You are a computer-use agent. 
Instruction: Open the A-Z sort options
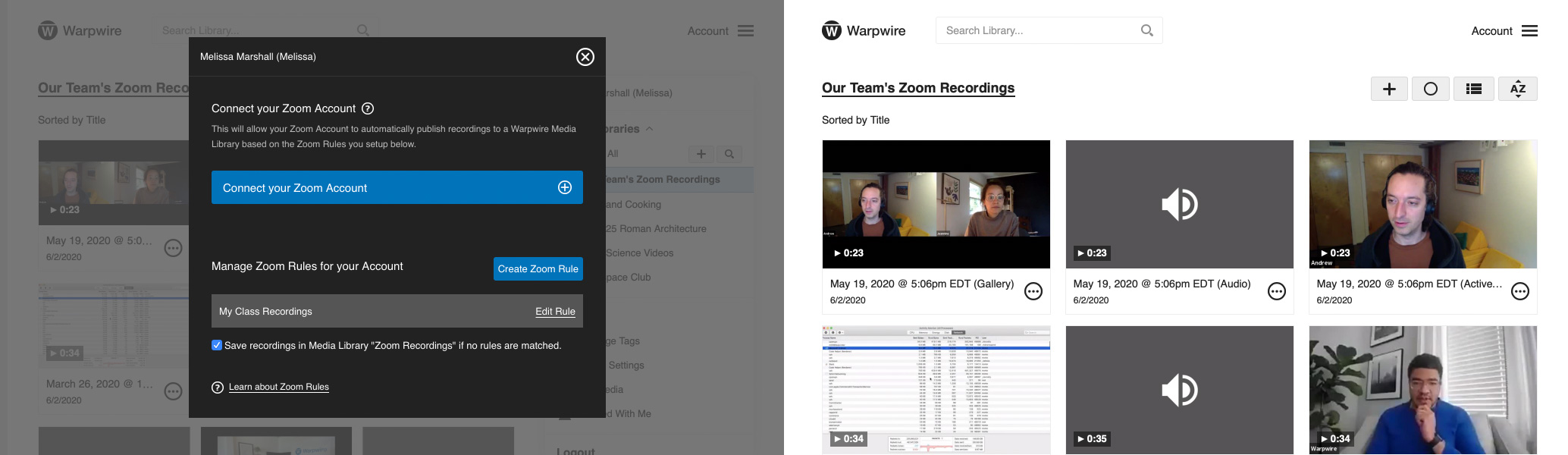click(x=1517, y=89)
